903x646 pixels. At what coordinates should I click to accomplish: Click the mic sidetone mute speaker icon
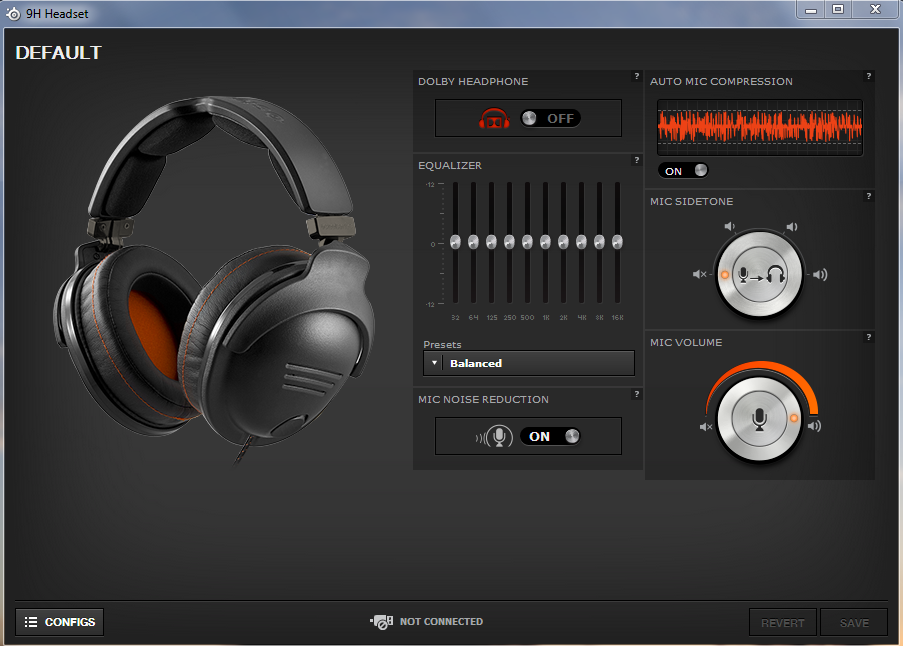[x=700, y=274]
